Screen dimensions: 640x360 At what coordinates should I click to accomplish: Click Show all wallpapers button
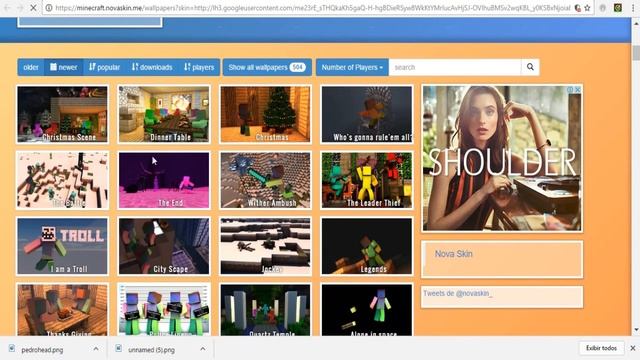click(x=267, y=67)
